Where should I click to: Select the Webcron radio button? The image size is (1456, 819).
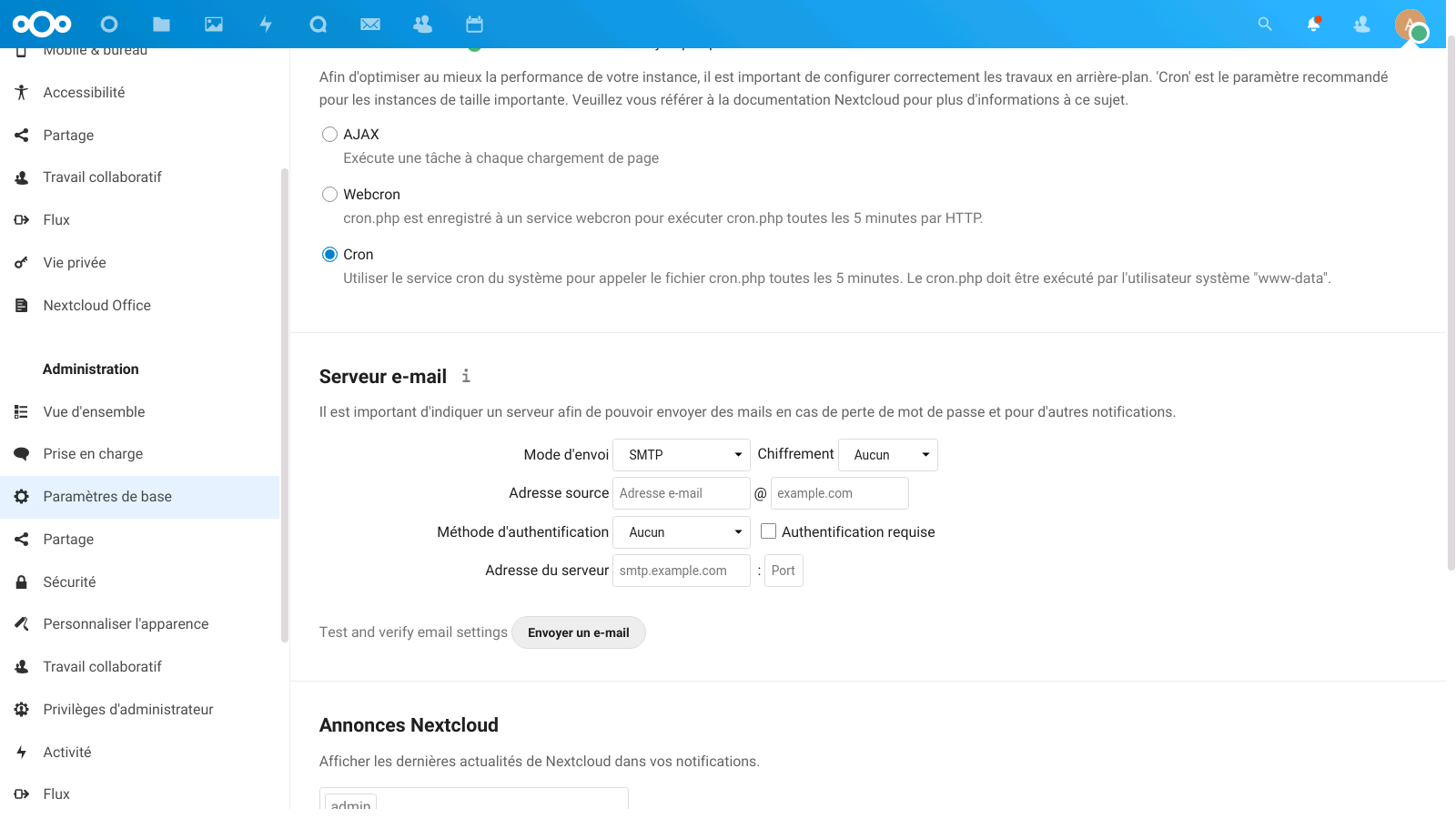coord(329,195)
